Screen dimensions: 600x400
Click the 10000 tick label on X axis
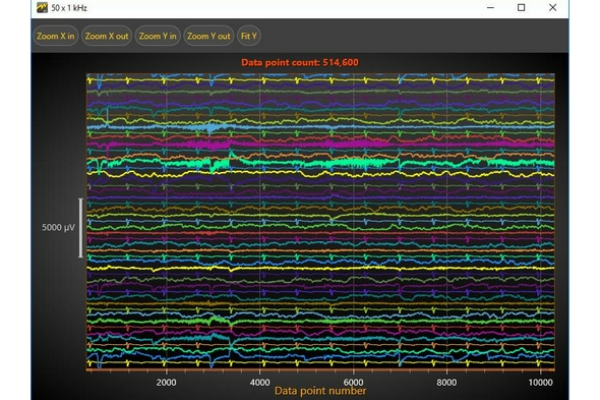pyautogui.click(x=540, y=382)
